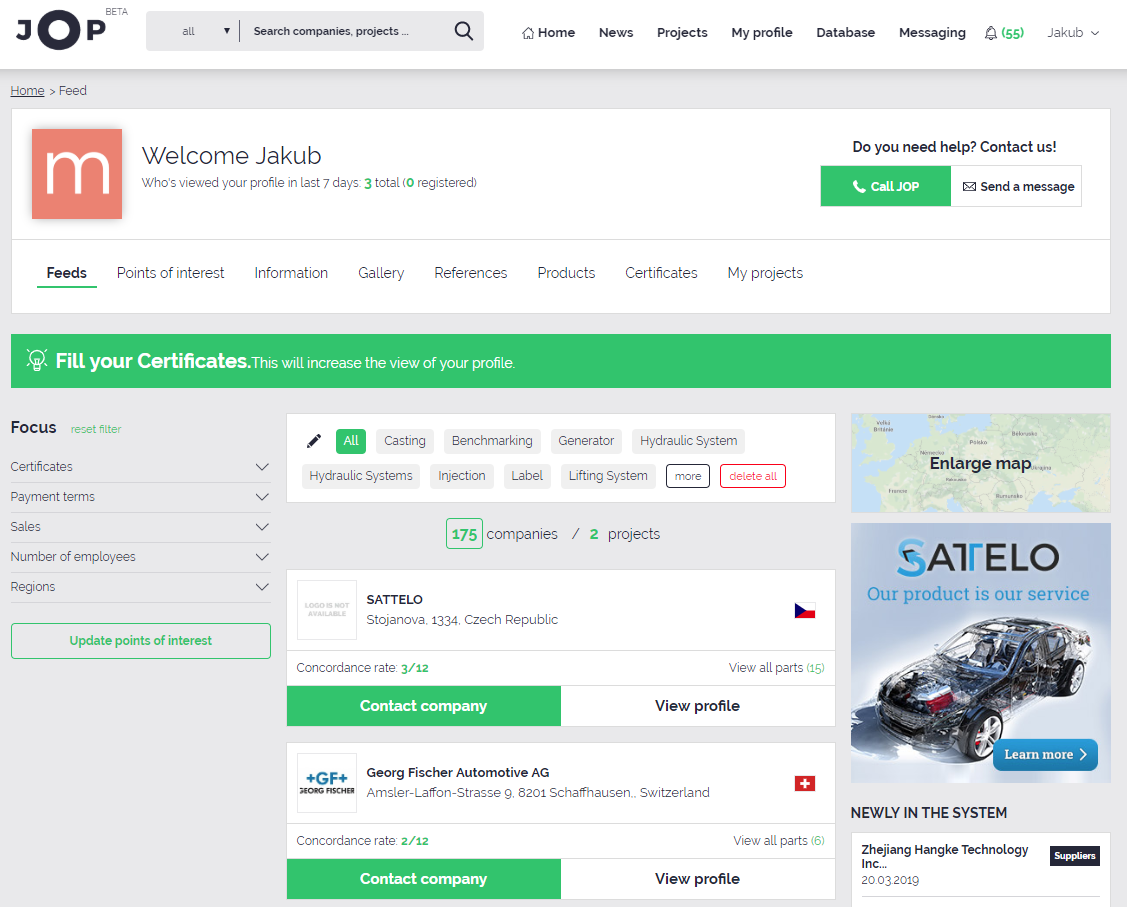Open My profile in navigation
The width and height of the screenshot is (1127, 907).
(762, 33)
